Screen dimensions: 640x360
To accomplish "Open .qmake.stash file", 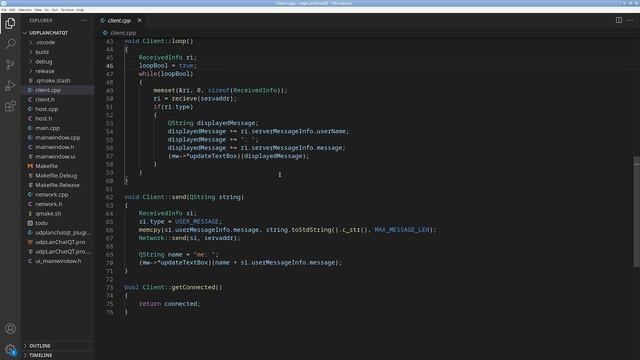I will pos(58,80).
